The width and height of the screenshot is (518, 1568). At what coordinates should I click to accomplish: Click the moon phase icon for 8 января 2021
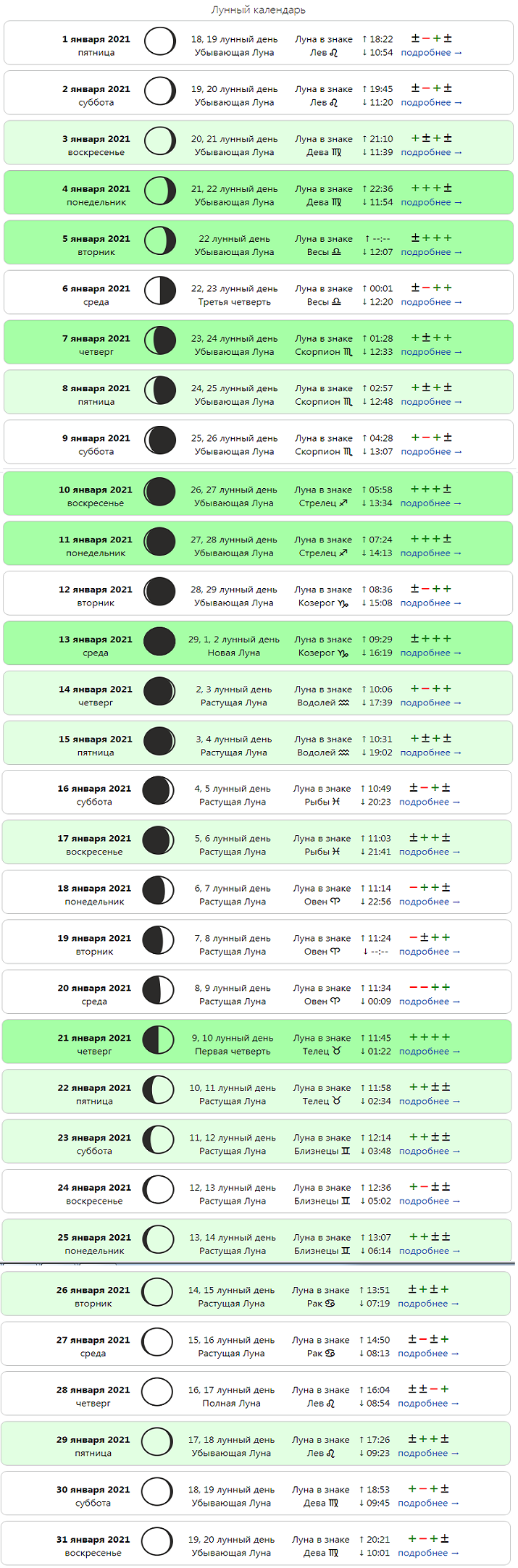click(160, 391)
